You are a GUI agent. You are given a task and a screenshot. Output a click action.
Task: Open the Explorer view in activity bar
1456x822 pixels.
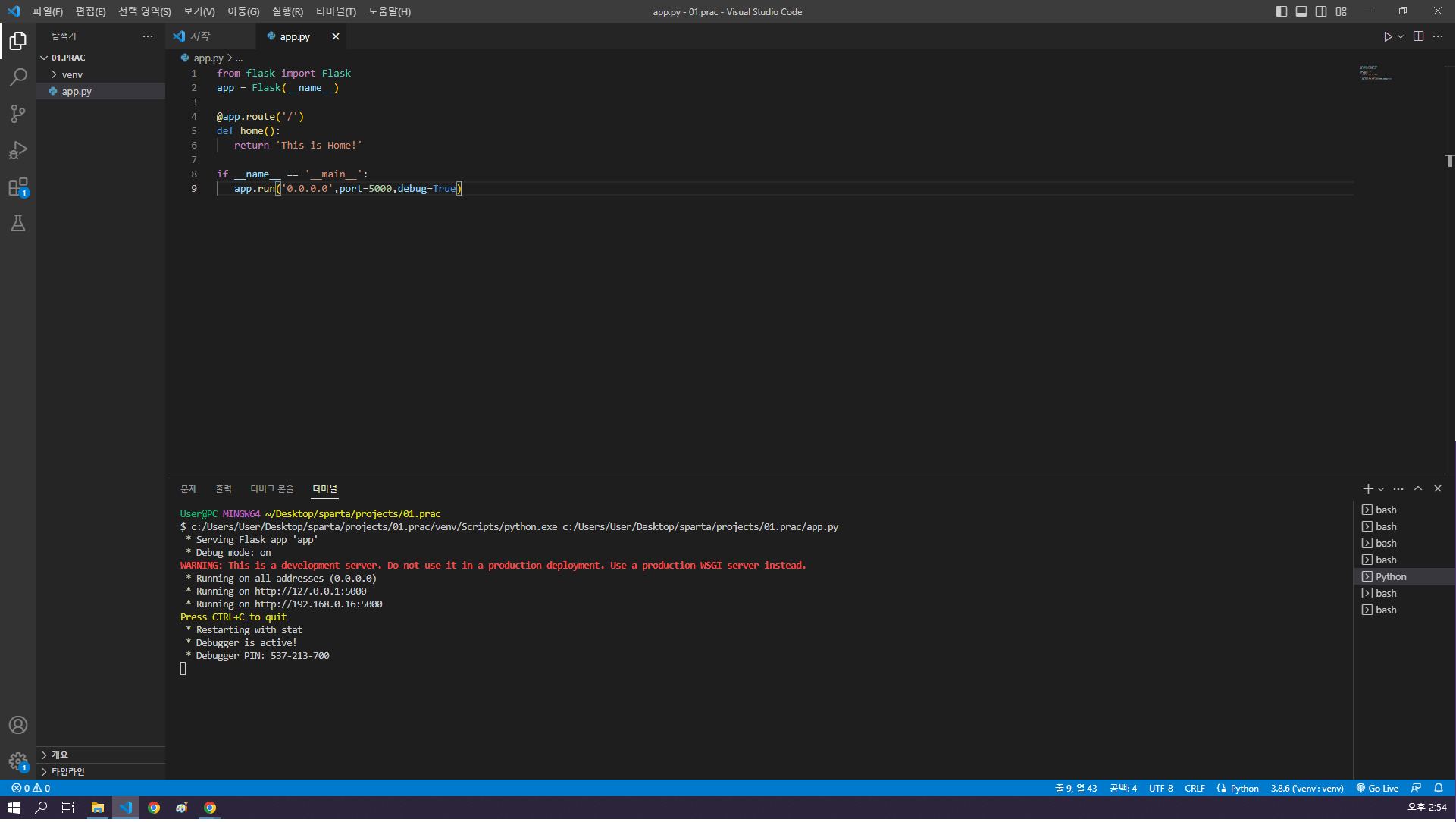tap(18, 40)
